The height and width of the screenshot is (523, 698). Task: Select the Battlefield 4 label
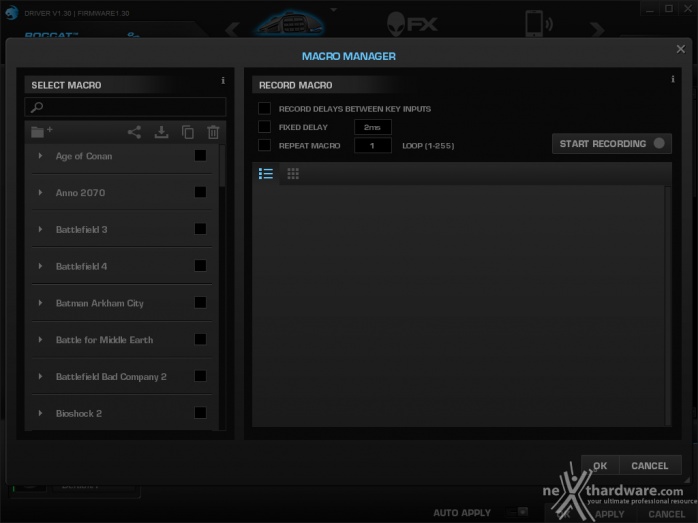pyautogui.click(x=81, y=267)
